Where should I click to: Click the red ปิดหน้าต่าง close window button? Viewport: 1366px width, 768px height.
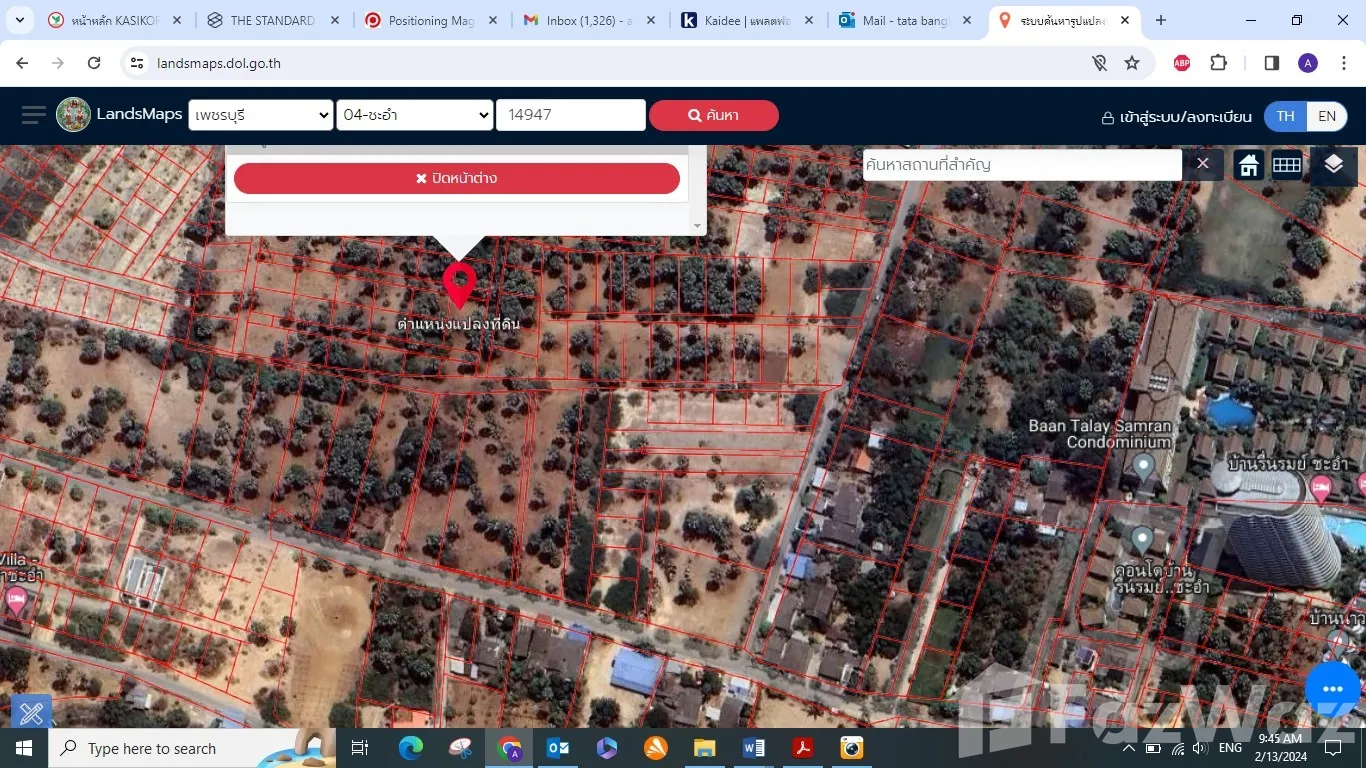[x=457, y=178]
